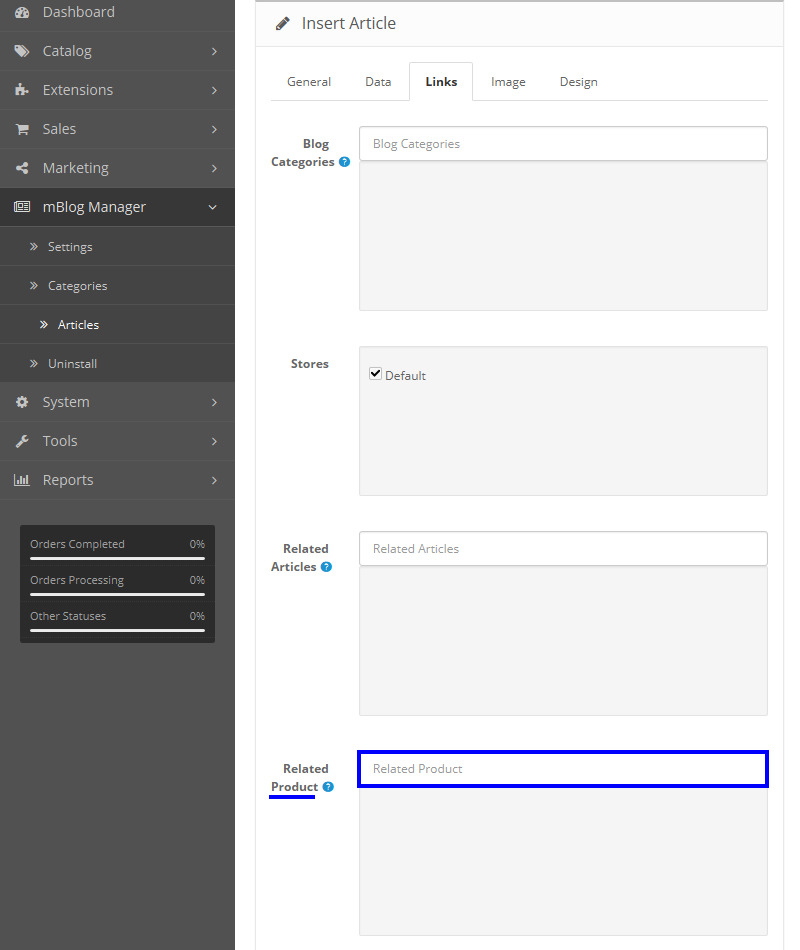Expand the Catalog menu chevron

[214, 51]
